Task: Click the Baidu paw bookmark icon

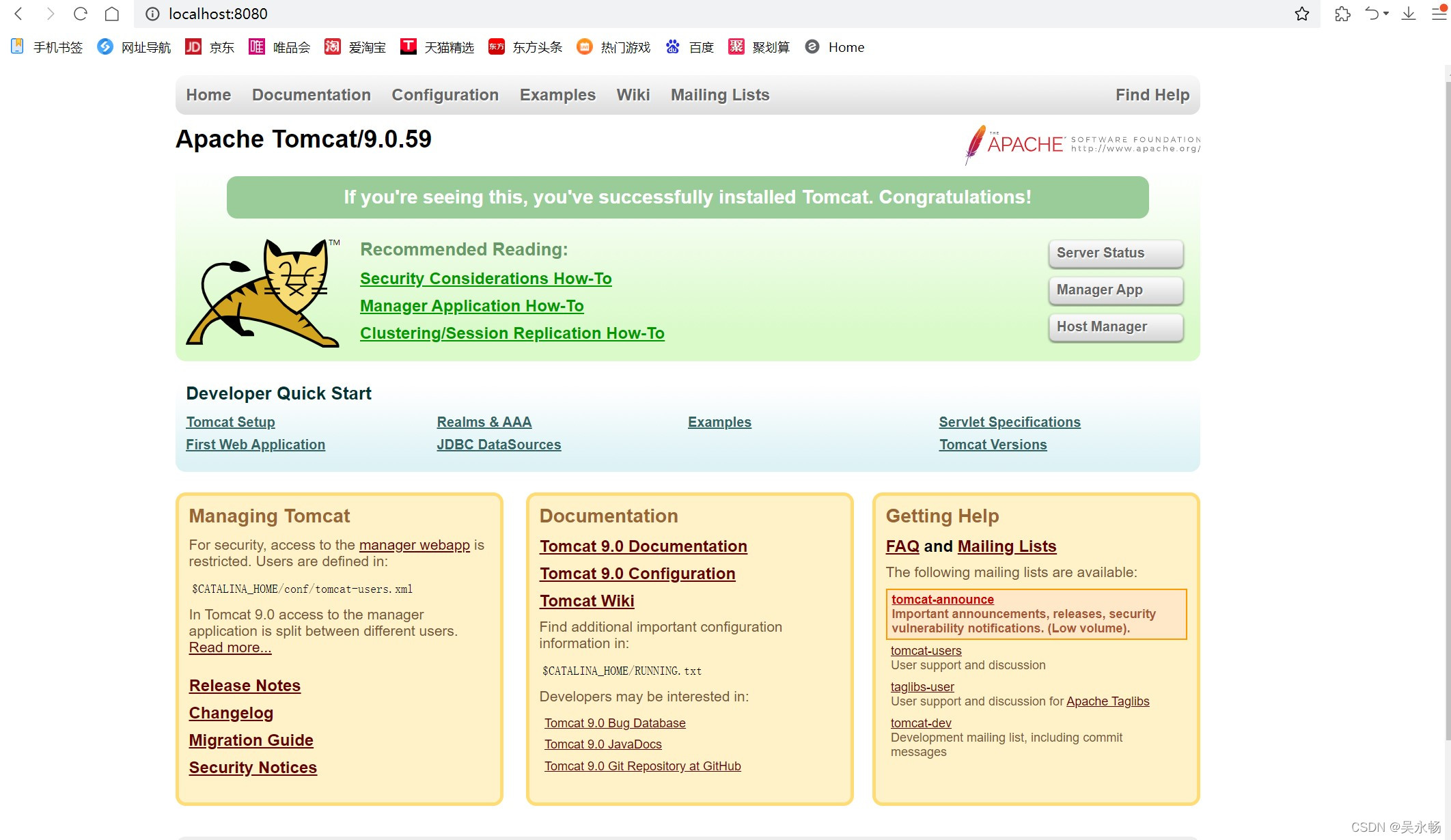Action: click(x=673, y=46)
